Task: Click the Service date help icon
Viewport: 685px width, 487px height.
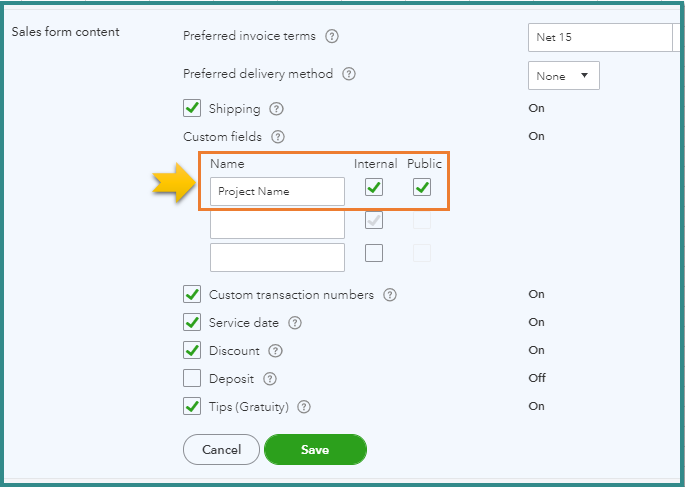Action: [294, 323]
